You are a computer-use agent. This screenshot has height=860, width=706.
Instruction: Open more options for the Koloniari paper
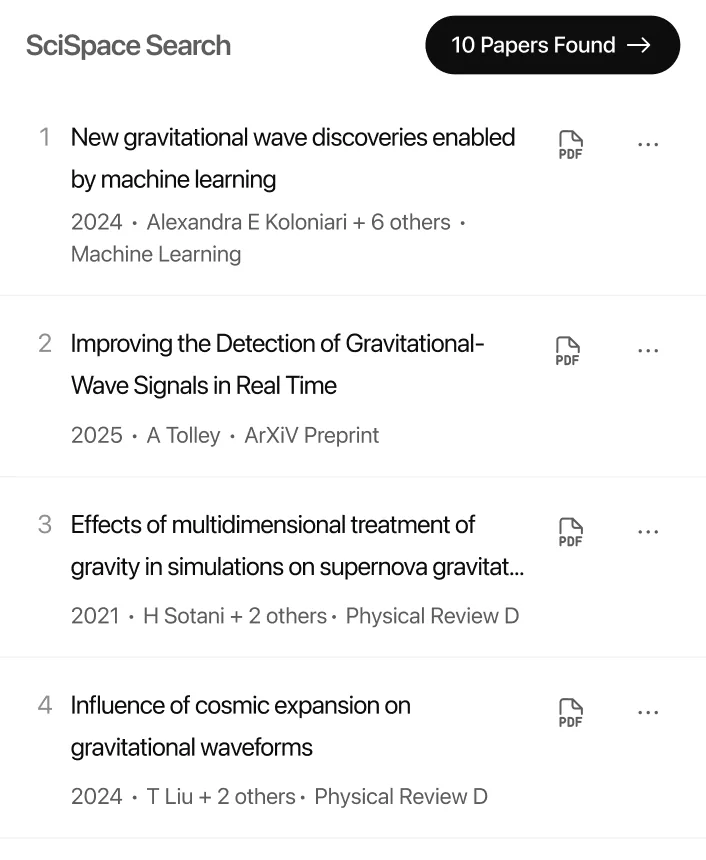(648, 142)
